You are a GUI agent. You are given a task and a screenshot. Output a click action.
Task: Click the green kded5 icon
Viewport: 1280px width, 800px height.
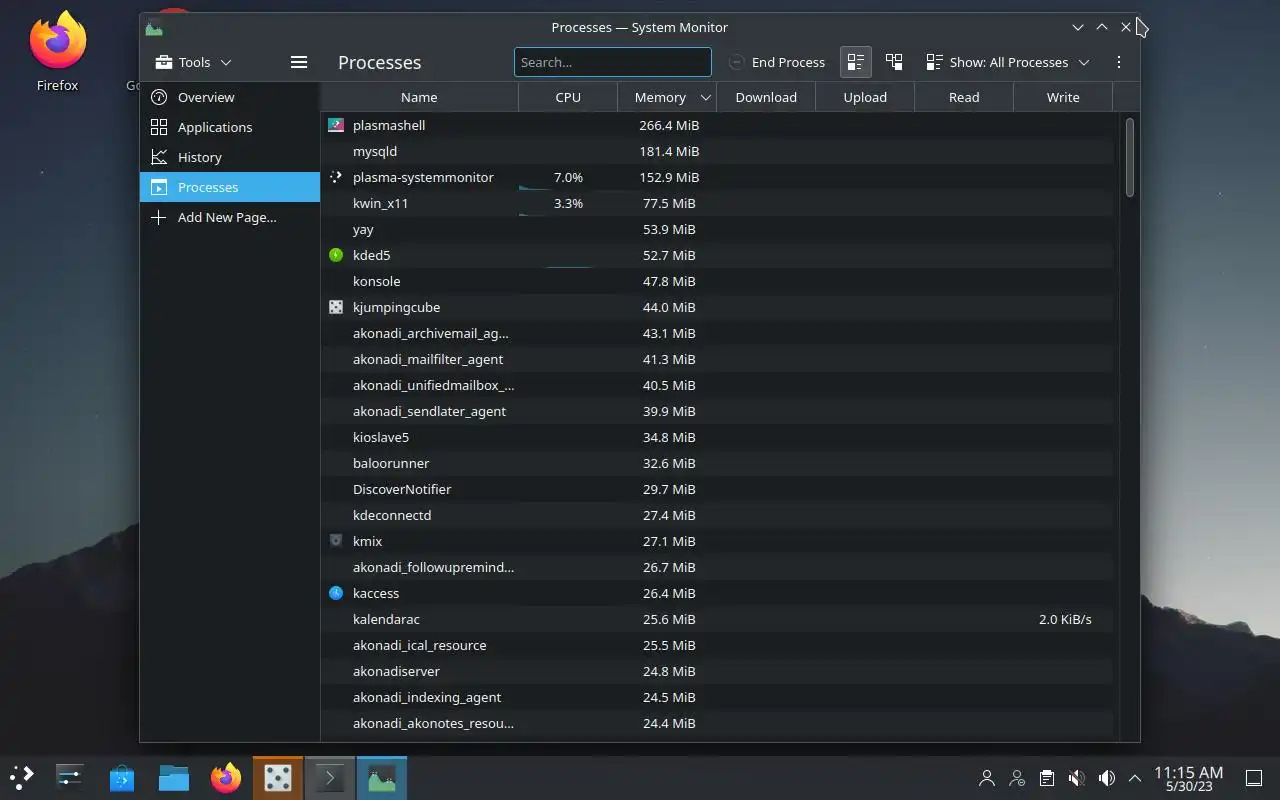(x=336, y=255)
